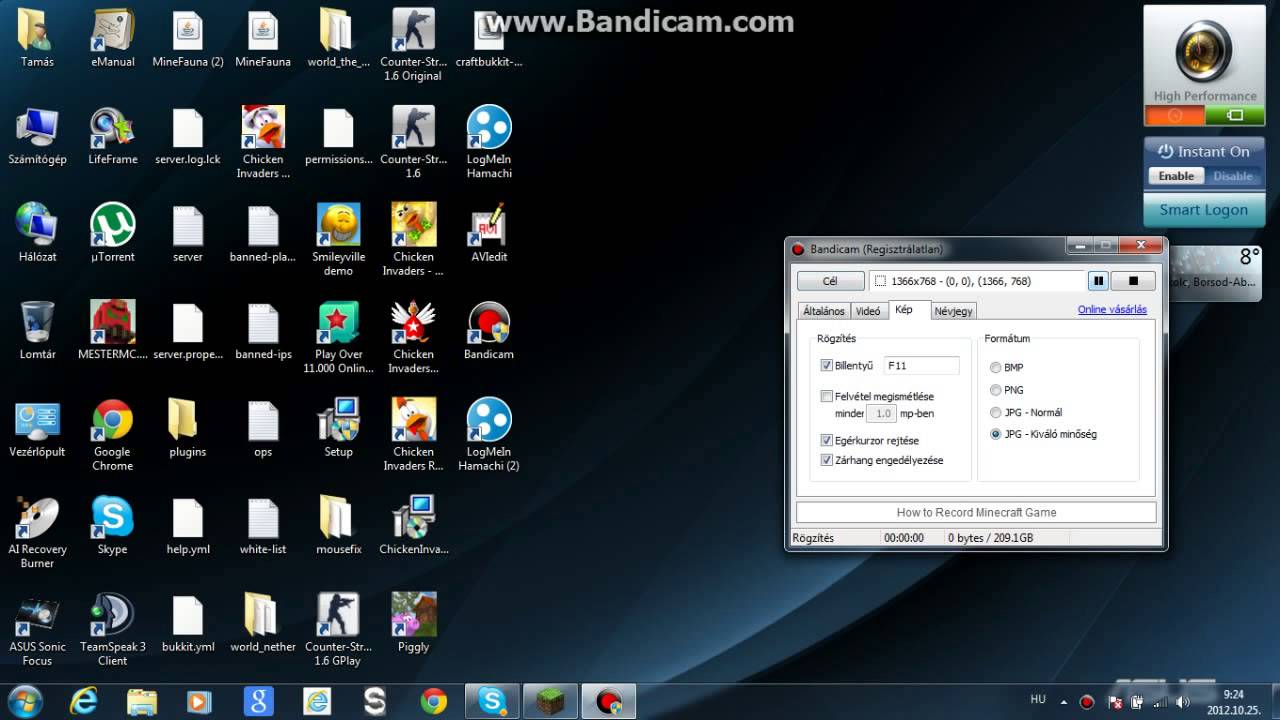
Task: Stop the Bandicam recording
Action: click(1133, 281)
